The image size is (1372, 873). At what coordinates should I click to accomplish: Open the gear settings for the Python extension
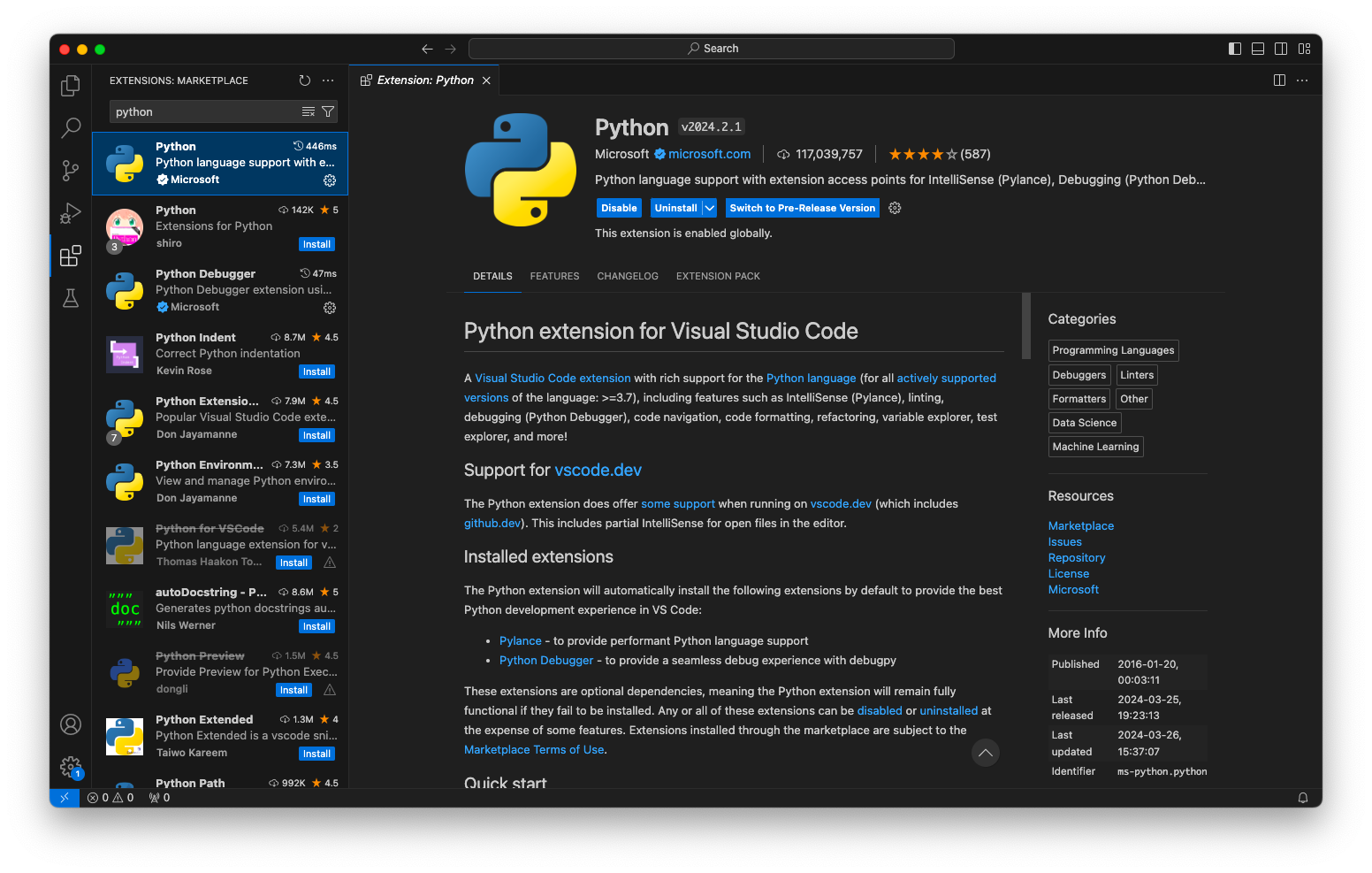coord(895,207)
